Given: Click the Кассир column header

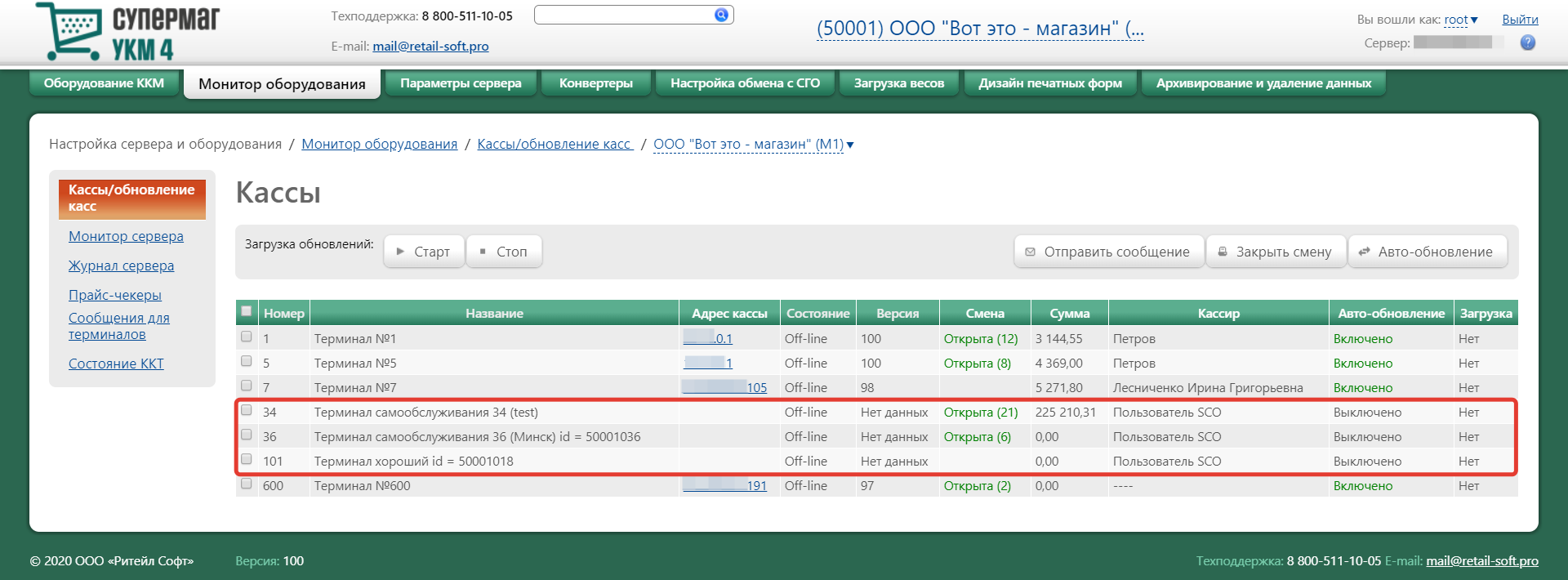Looking at the screenshot, I should 1218,313.
